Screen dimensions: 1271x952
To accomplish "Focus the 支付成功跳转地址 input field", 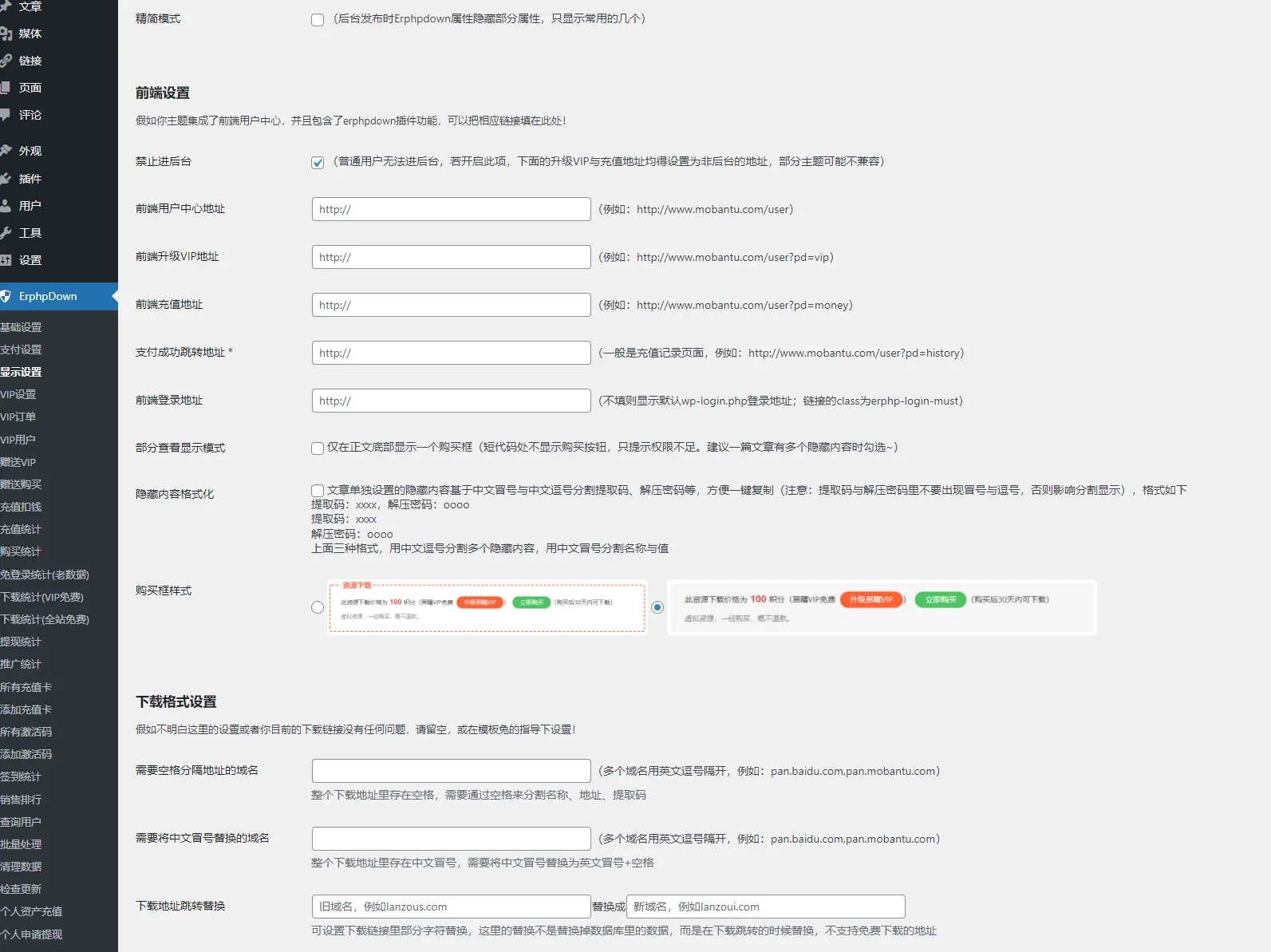I will (x=452, y=353).
